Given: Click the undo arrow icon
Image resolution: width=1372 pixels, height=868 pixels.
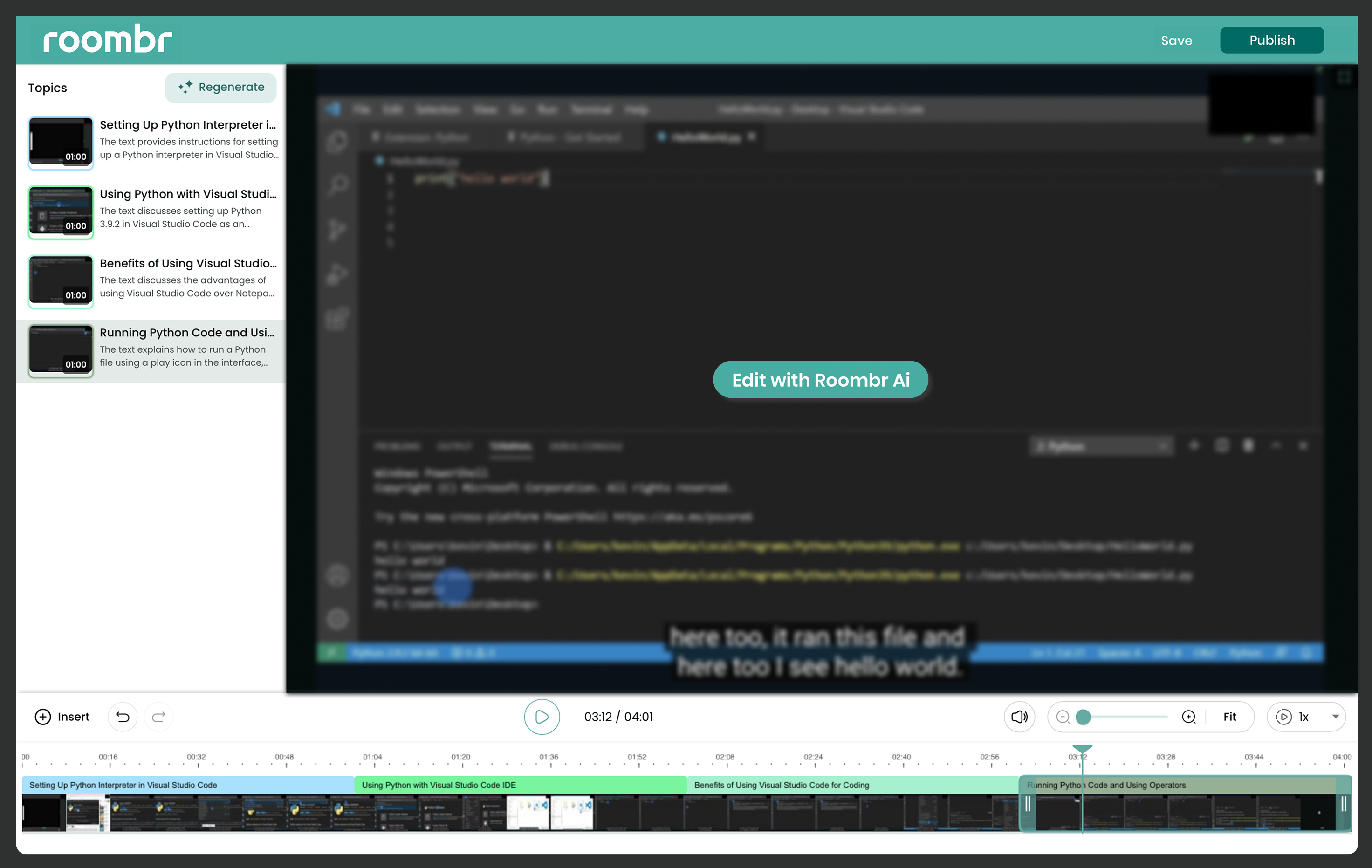Looking at the screenshot, I should pyautogui.click(x=123, y=717).
